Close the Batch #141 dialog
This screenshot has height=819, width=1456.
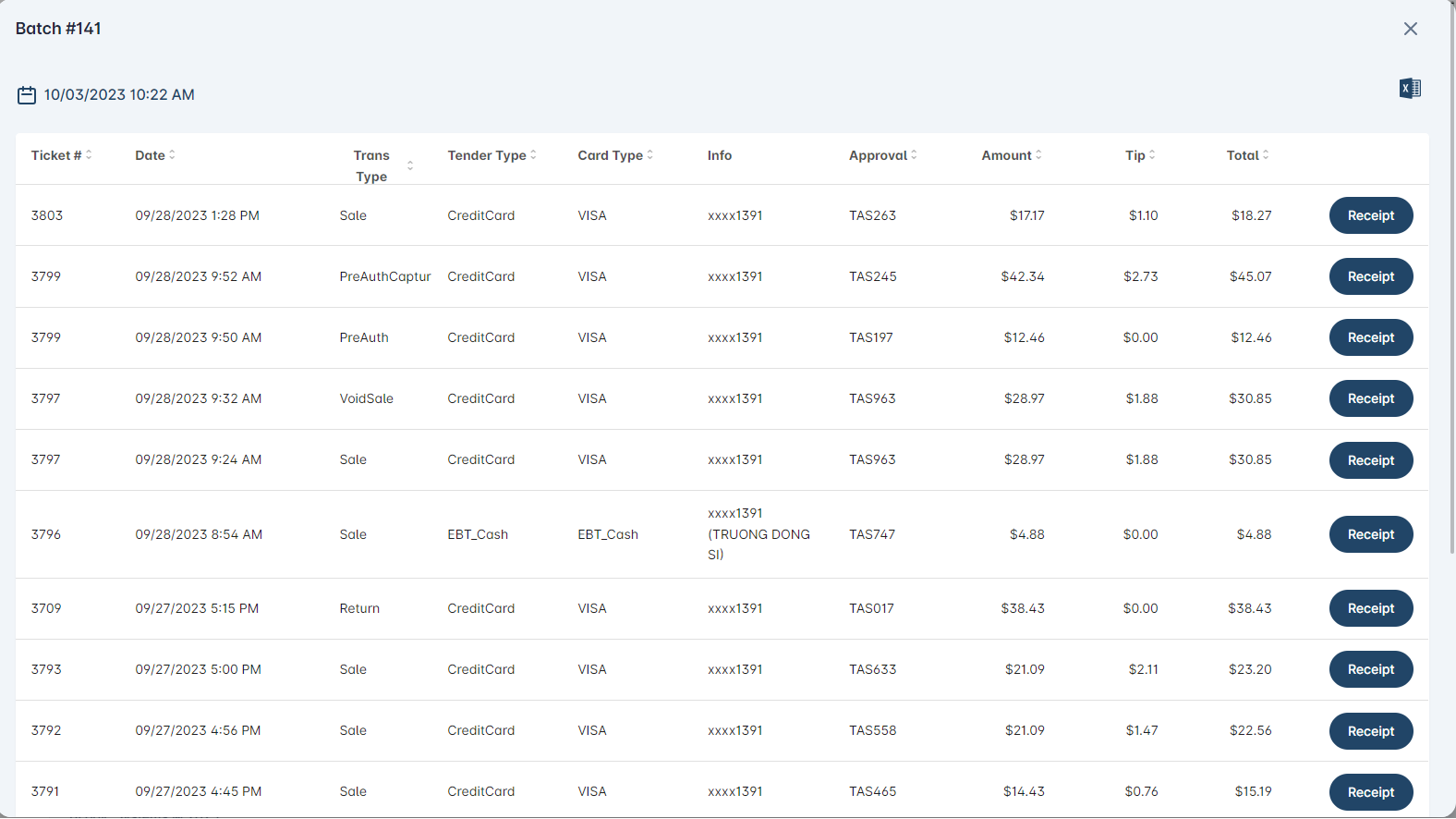1410,29
